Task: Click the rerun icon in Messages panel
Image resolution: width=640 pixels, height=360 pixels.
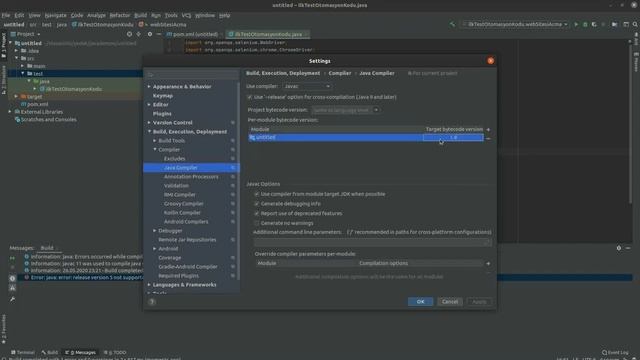Action: [x=12, y=258]
